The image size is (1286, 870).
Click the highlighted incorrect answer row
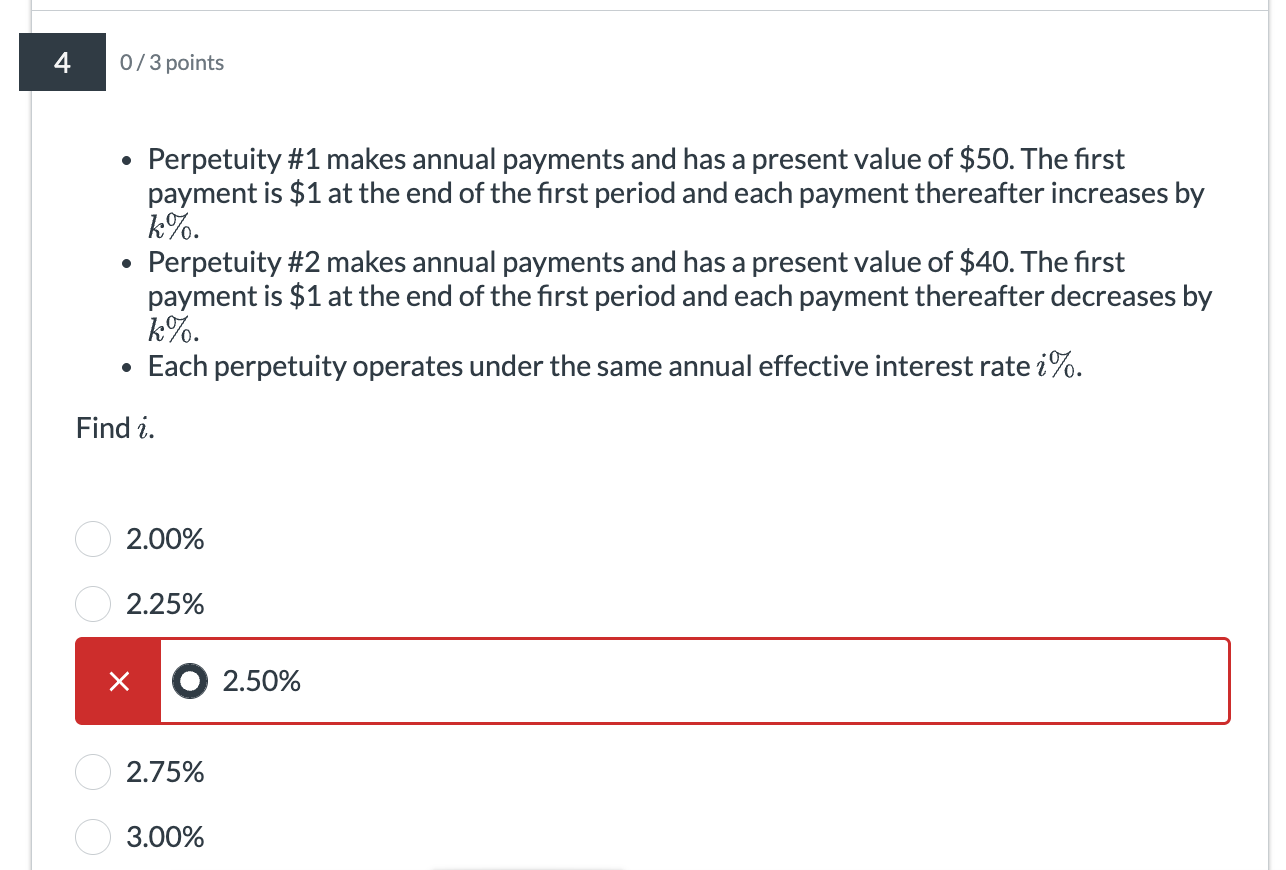650,681
